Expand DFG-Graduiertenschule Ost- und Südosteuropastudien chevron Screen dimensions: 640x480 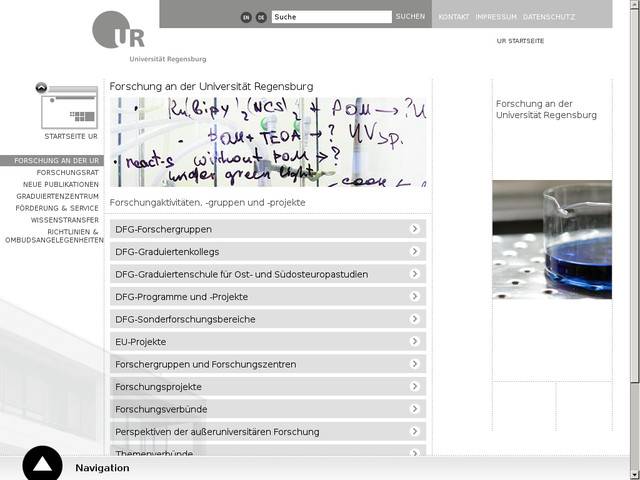[414, 274]
